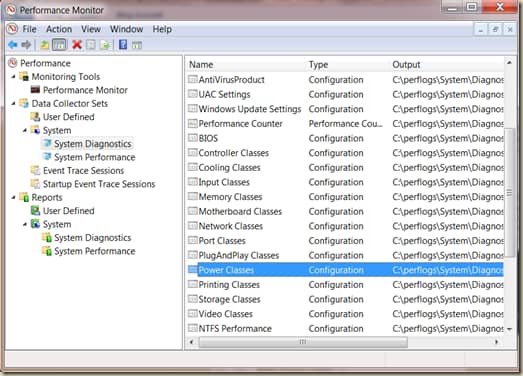523x376 pixels.
Task: Click the Performance Monitor graph icon in the tree
Action: [35, 90]
